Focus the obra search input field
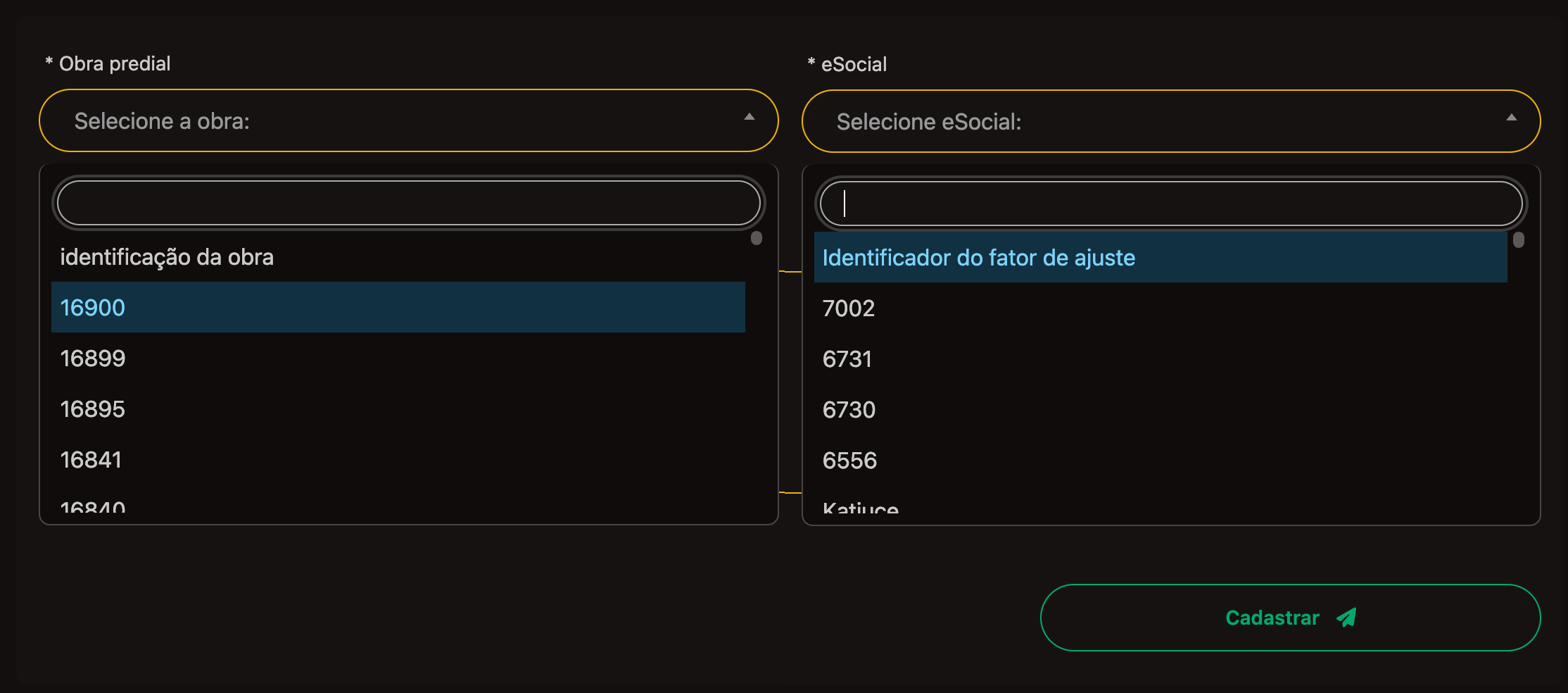 point(408,203)
